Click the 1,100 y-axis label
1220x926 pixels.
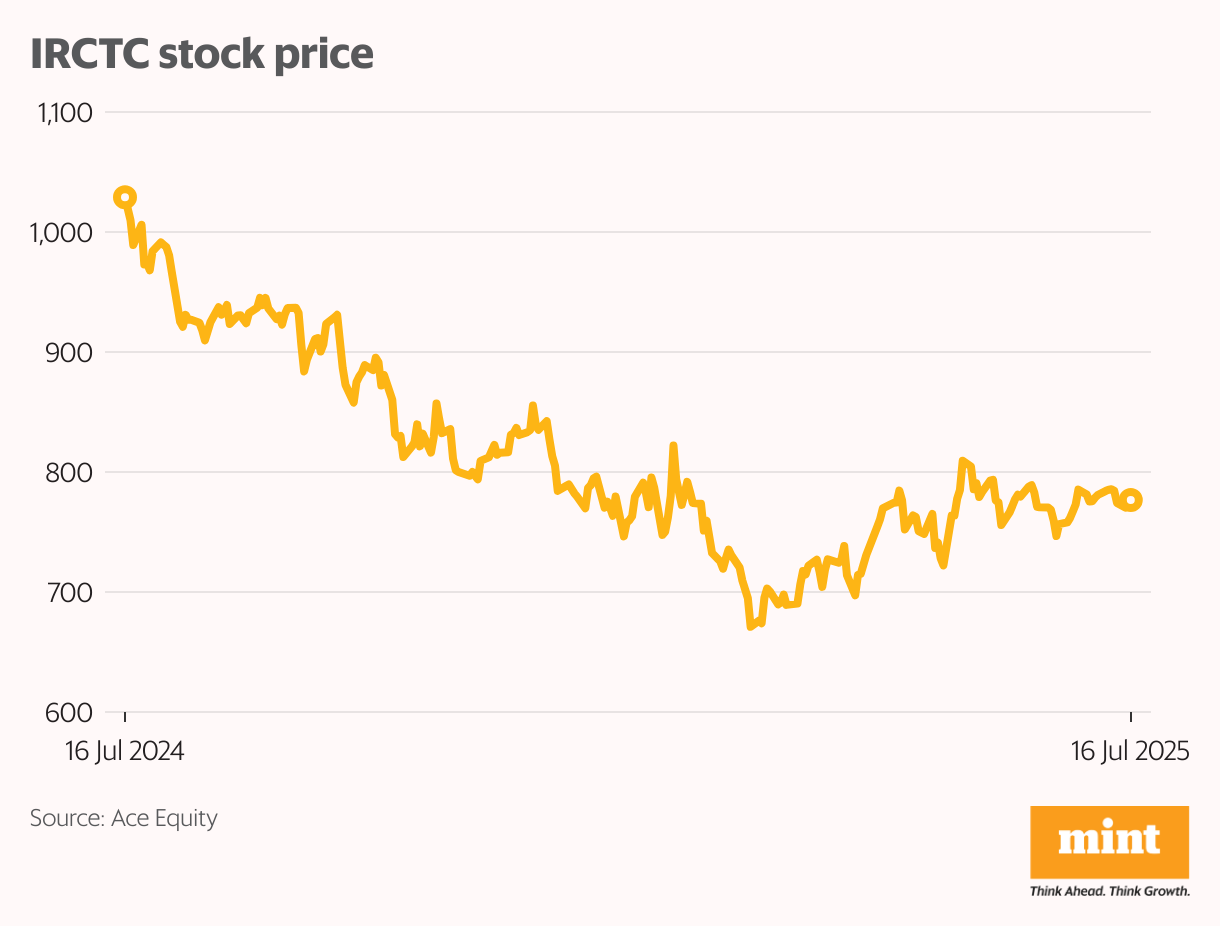(x=65, y=113)
